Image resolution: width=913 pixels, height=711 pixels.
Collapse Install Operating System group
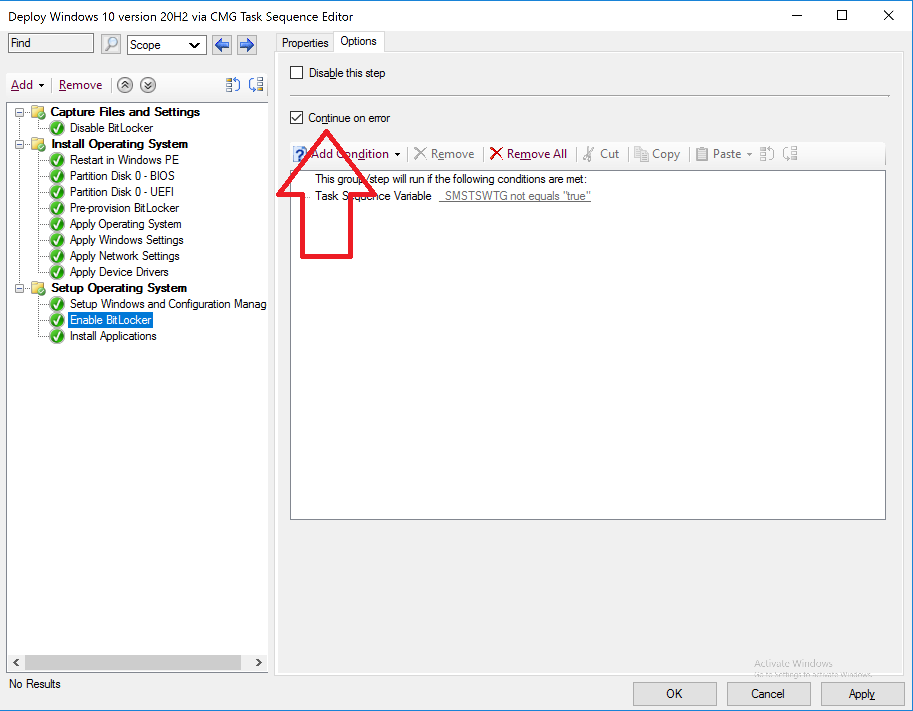(20, 144)
